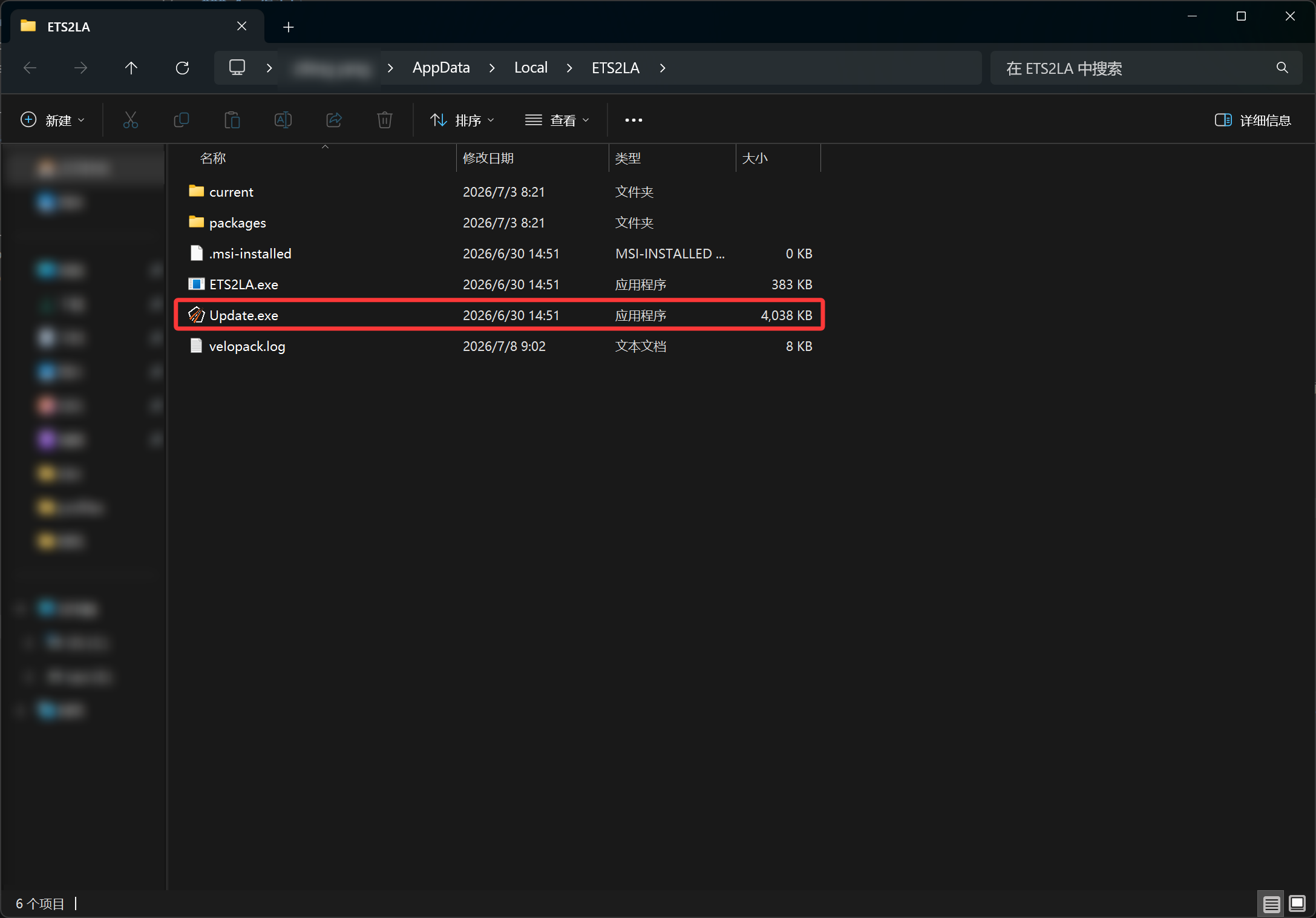The width and height of the screenshot is (1316, 918).
Task: Expand chevron after monitor icon in address bar
Action: [269, 68]
